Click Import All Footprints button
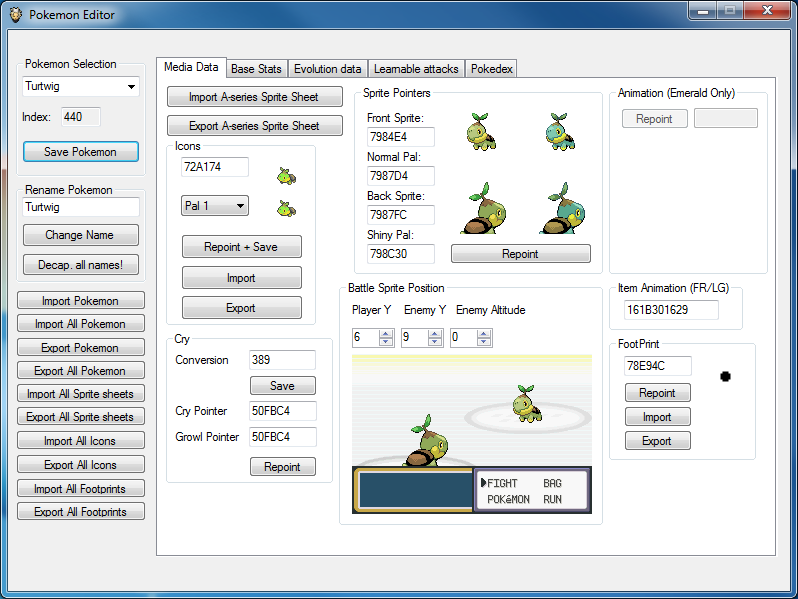Viewport: 798px width, 599px height. point(80,489)
